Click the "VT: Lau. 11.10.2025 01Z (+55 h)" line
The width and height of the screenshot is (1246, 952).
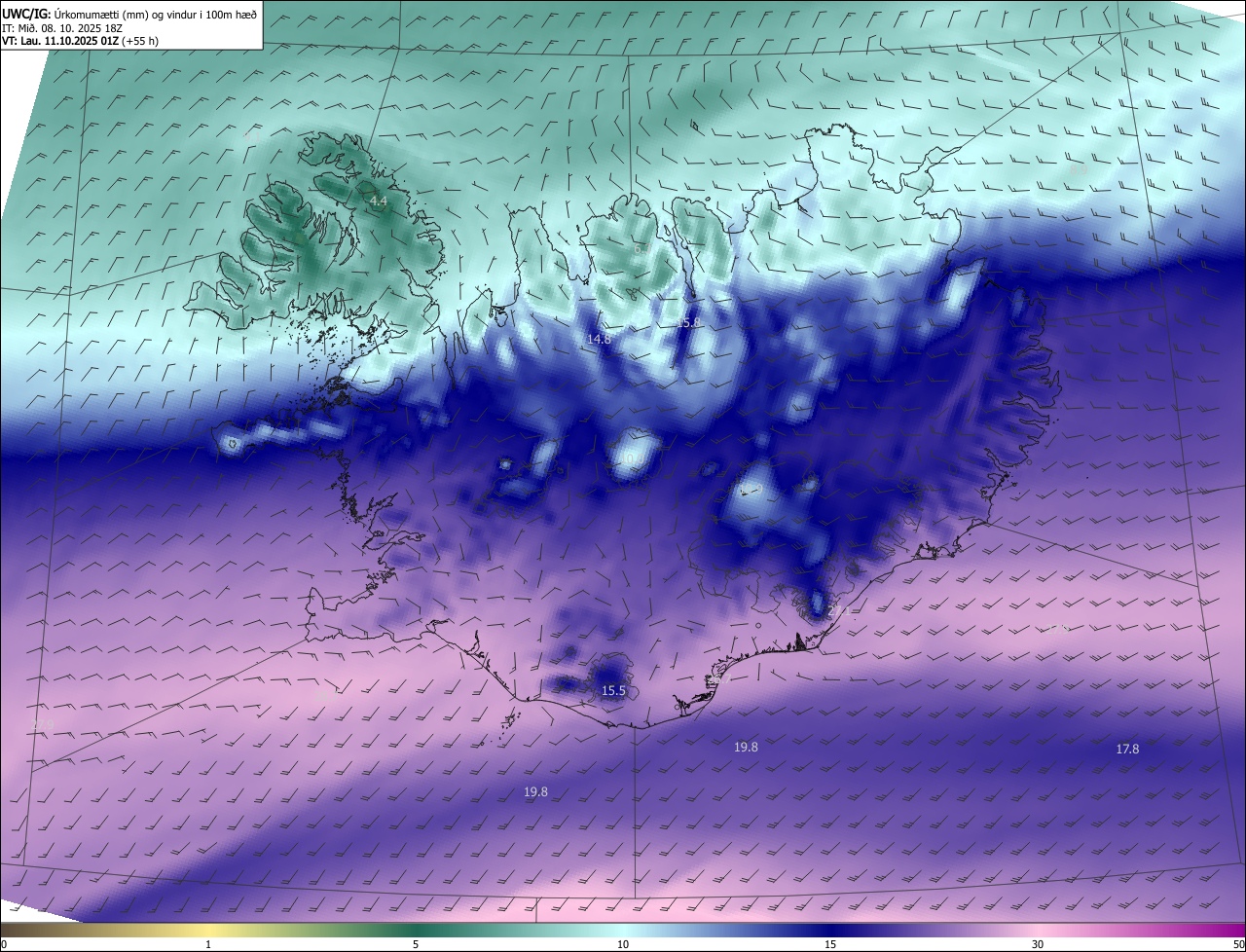click(x=81, y=41)
